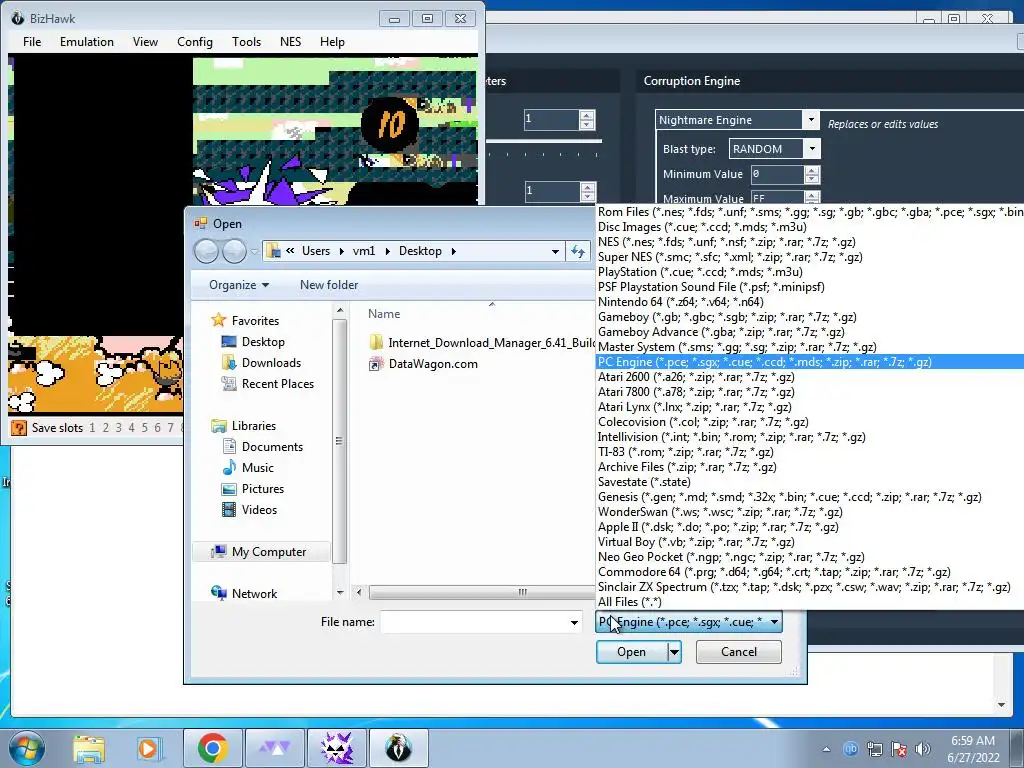Open the NES menu in BizHawk
Image resolution: width=1024 pixels, height=768 pixels.
tap(291, 42)
